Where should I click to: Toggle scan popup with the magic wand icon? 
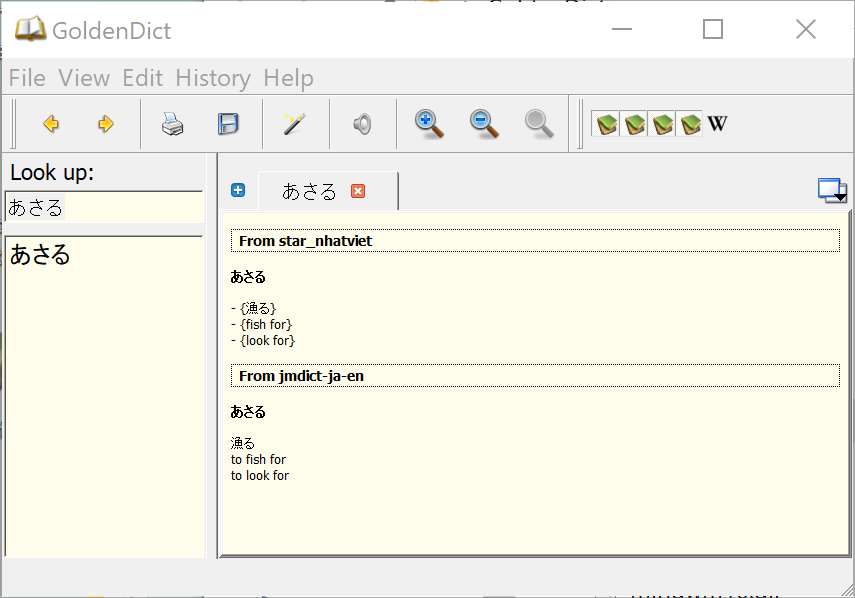[x=294, y=124]
